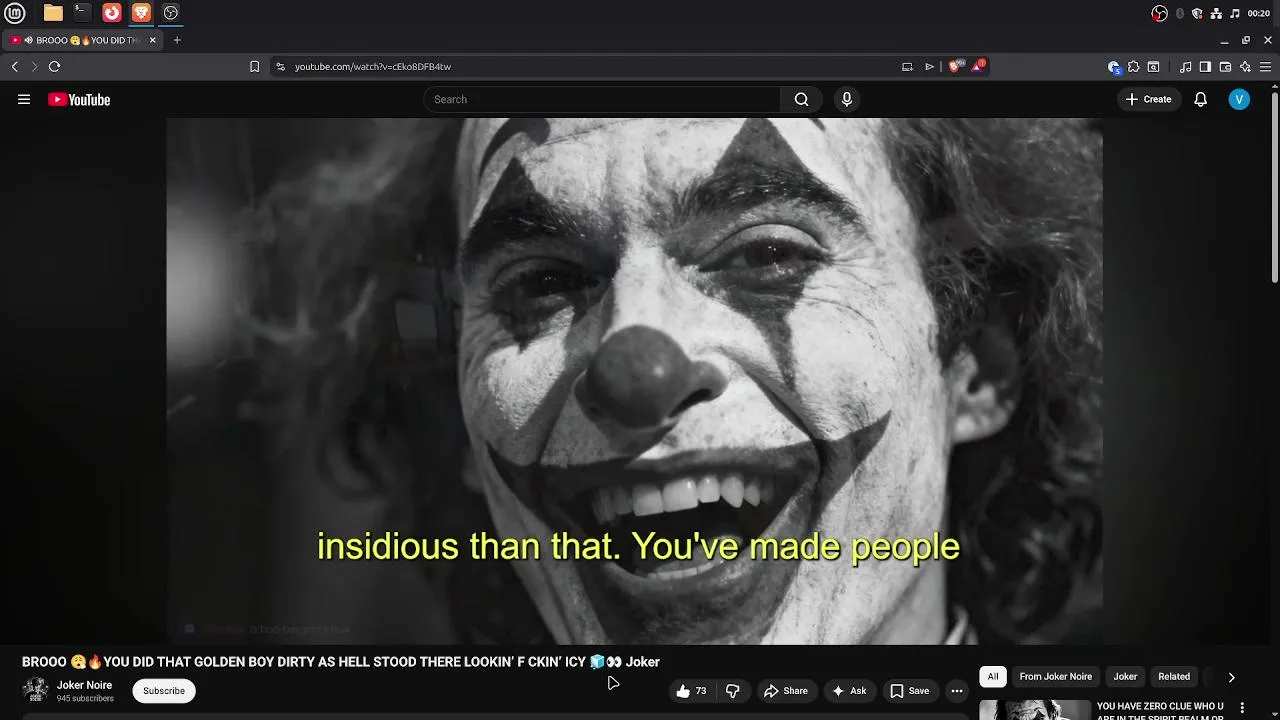Open the Brave browser panel icon
Image resolution: width=1280 pixels, height=720 pixels.
point(141,13)
